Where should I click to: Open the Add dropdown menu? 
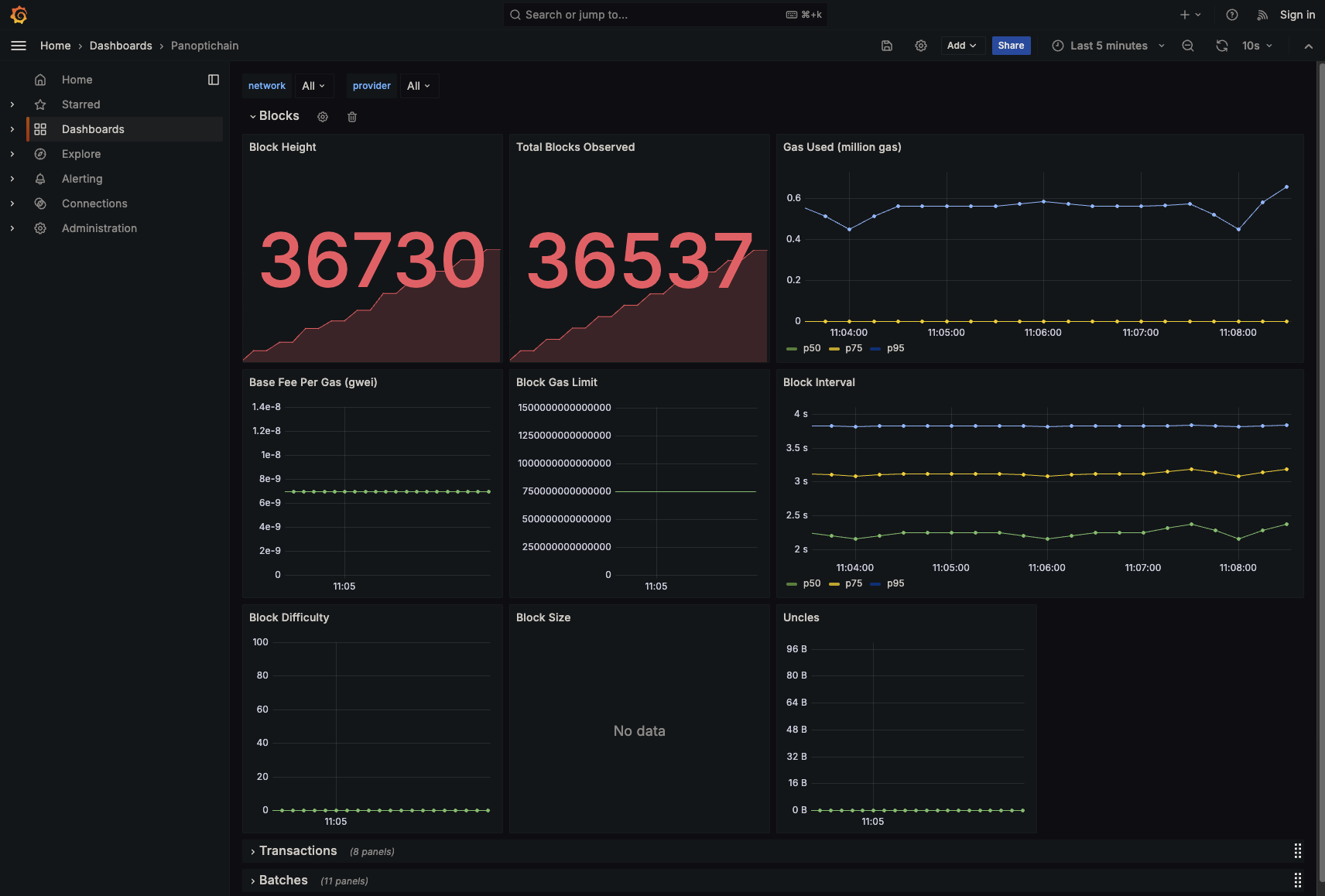[x=962, y=46]
